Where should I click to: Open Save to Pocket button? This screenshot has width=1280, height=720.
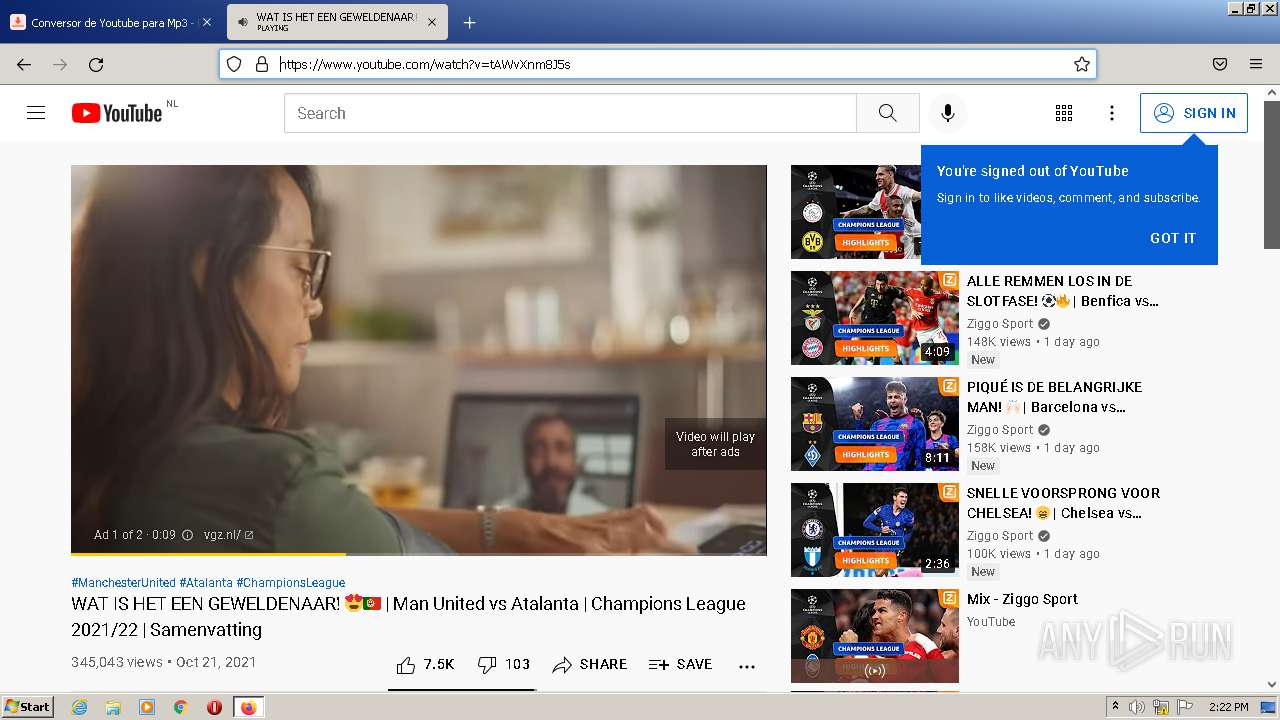(1220, 64)
